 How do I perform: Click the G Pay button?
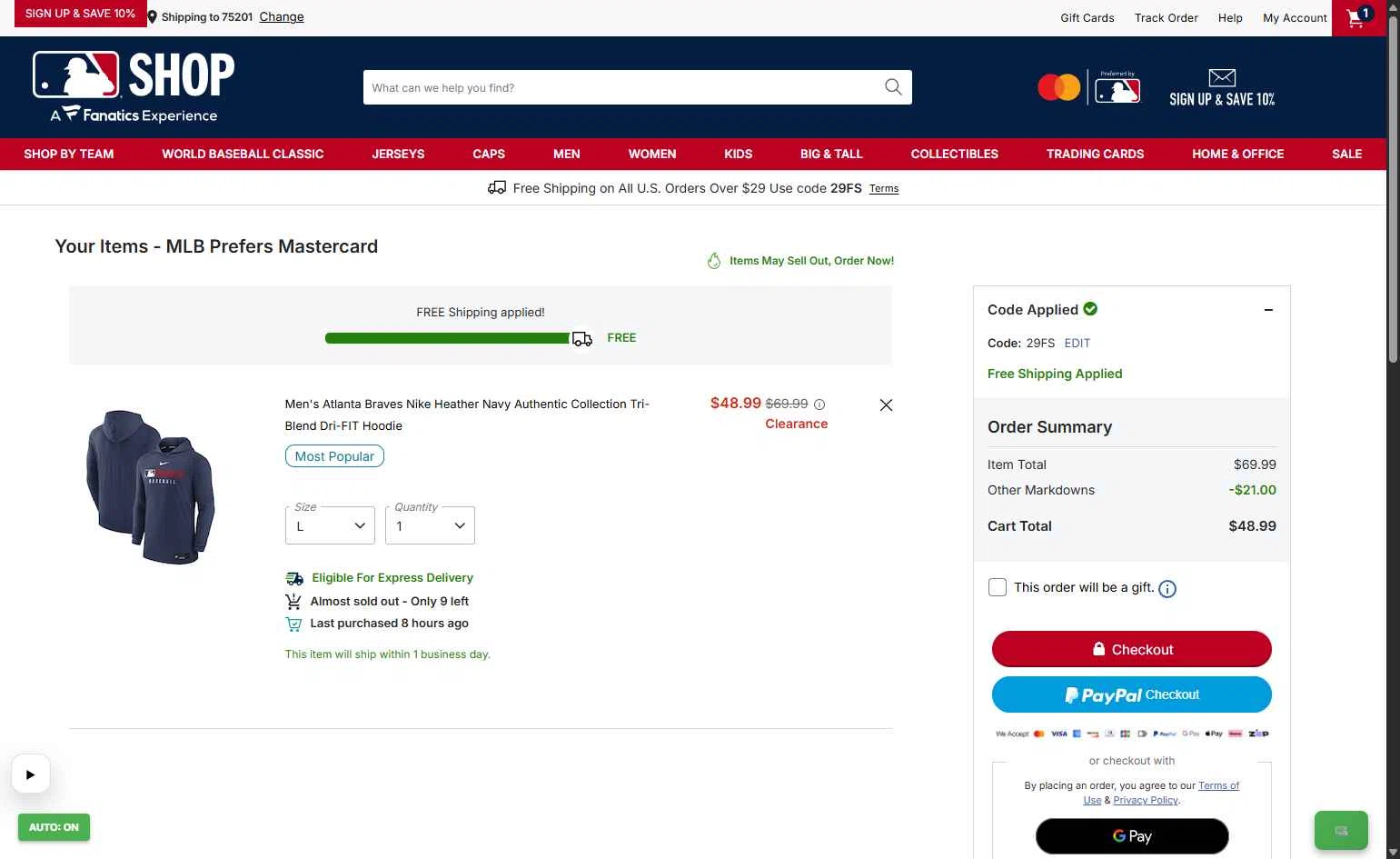[1132, 836]
